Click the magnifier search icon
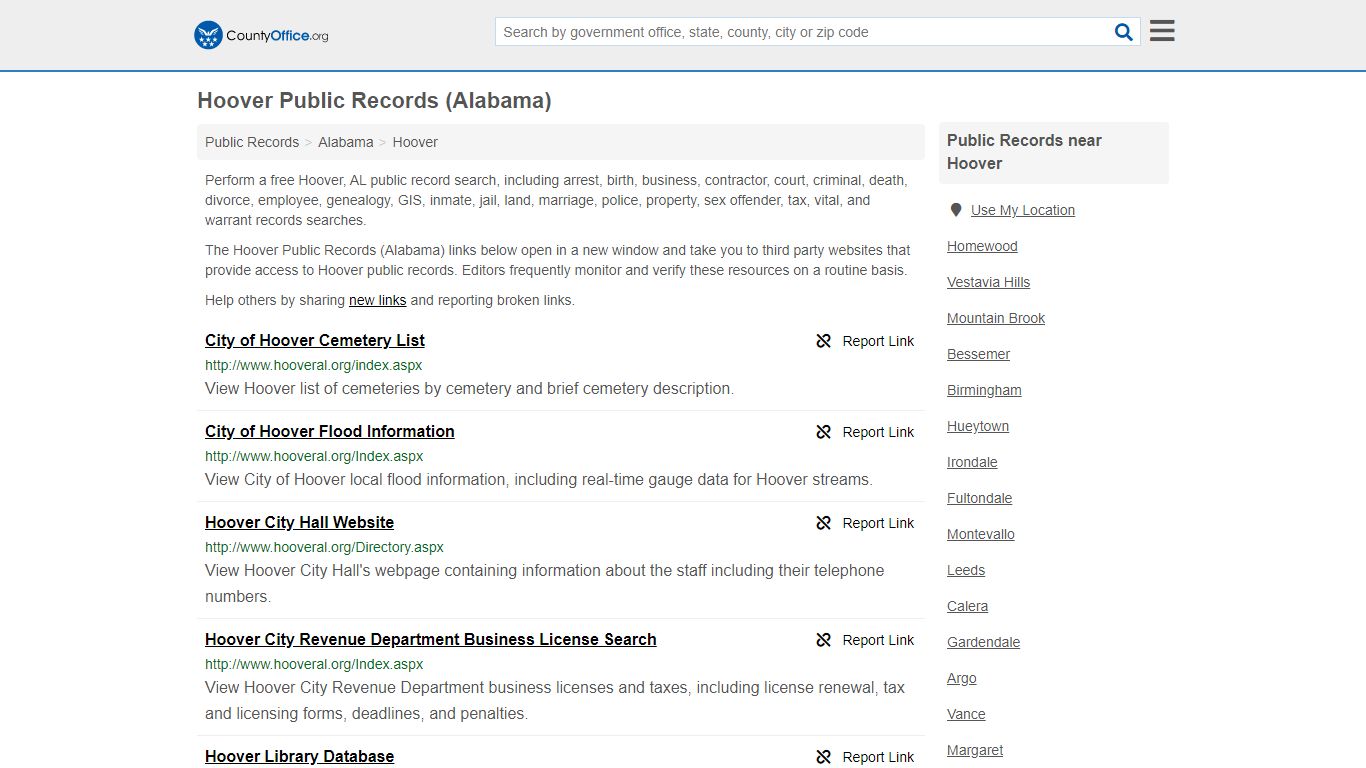 (x=1124, y=32)
